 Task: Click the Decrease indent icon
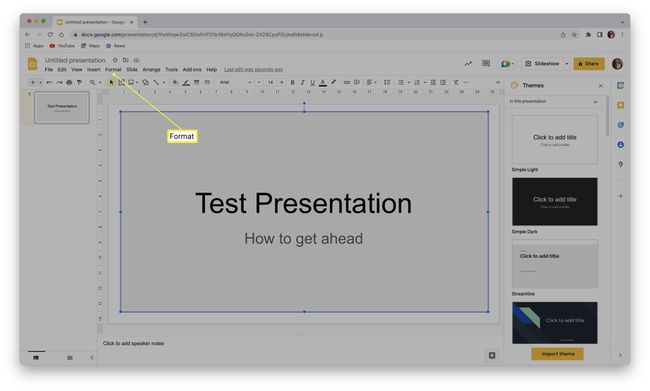(433, 83)
